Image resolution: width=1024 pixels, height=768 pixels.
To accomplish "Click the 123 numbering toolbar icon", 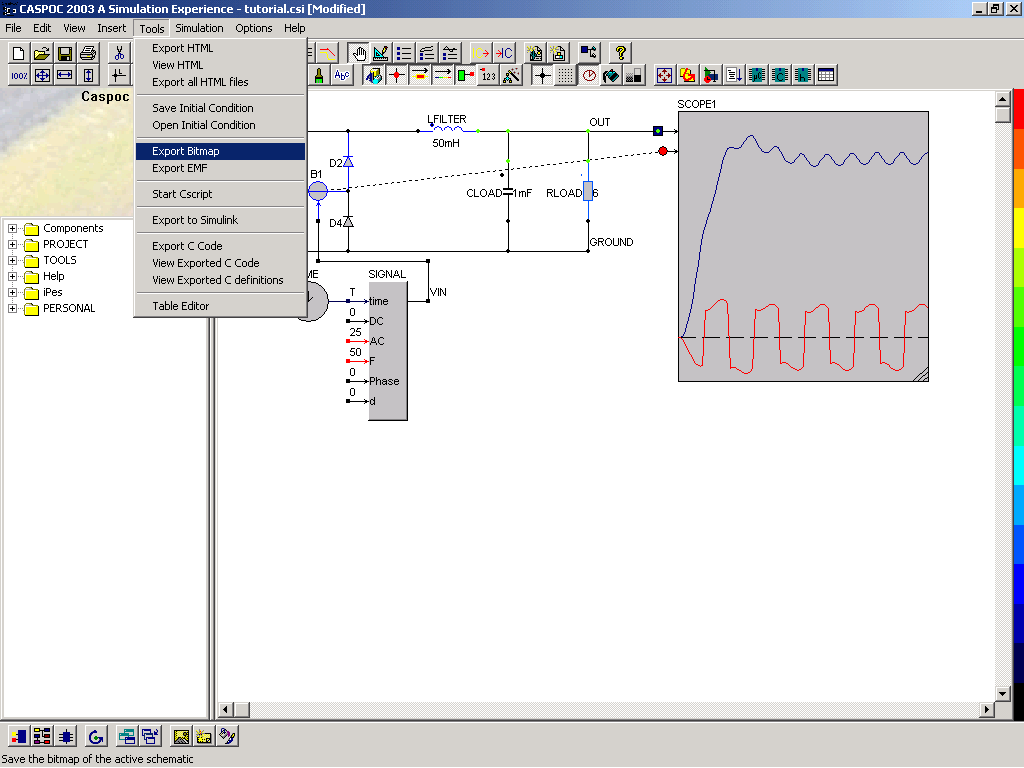I will click(x=488, y=75).
